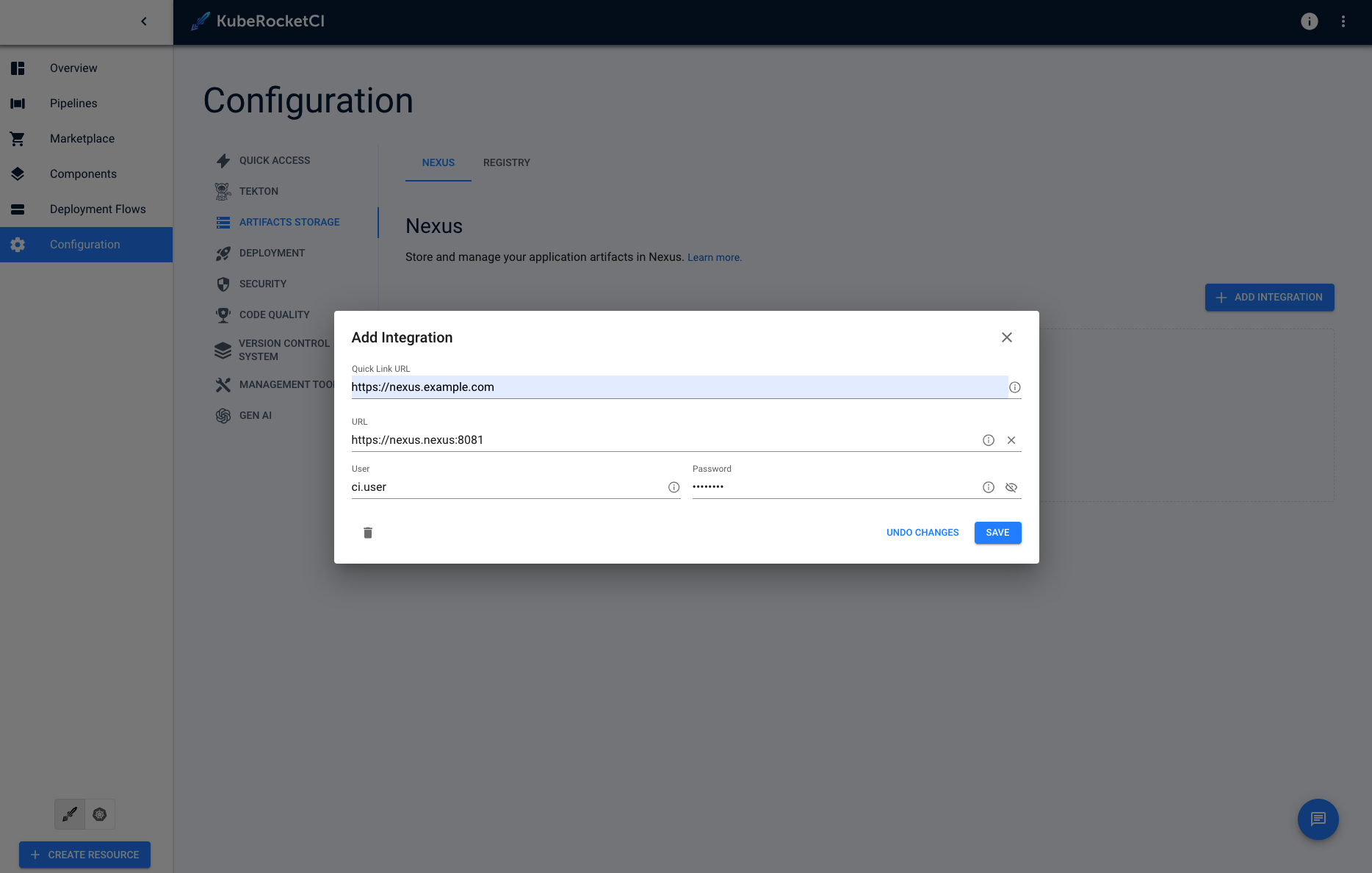This screenshot has width=1372, height=873.
Task: Click the Code Quality trophy icon
Action: click(x=223, y=315)
